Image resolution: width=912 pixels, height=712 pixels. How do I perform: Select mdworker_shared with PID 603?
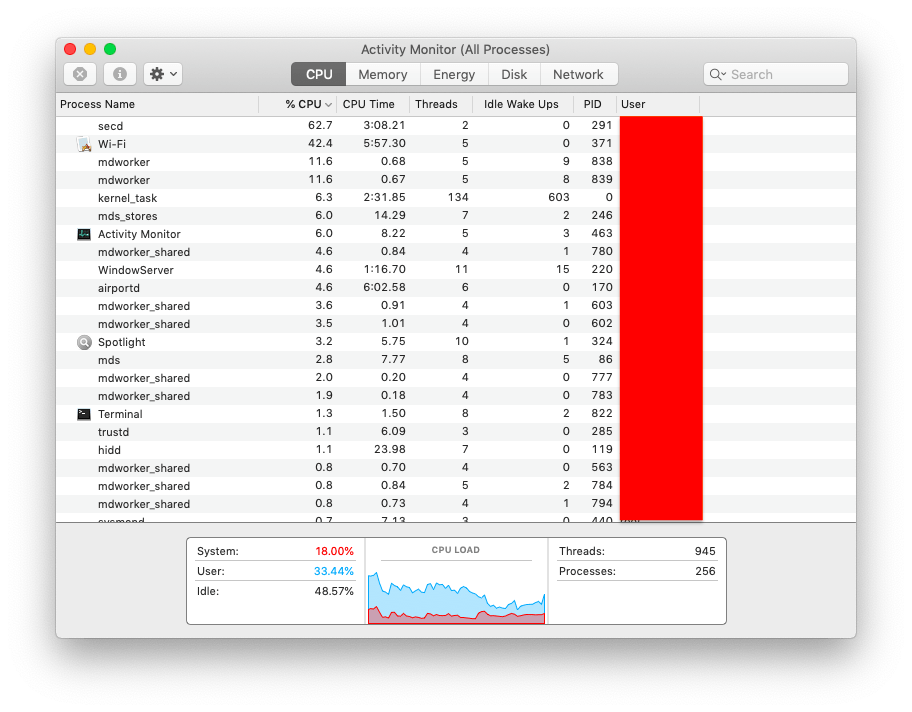pyautogui.click(x=455, y=306)
